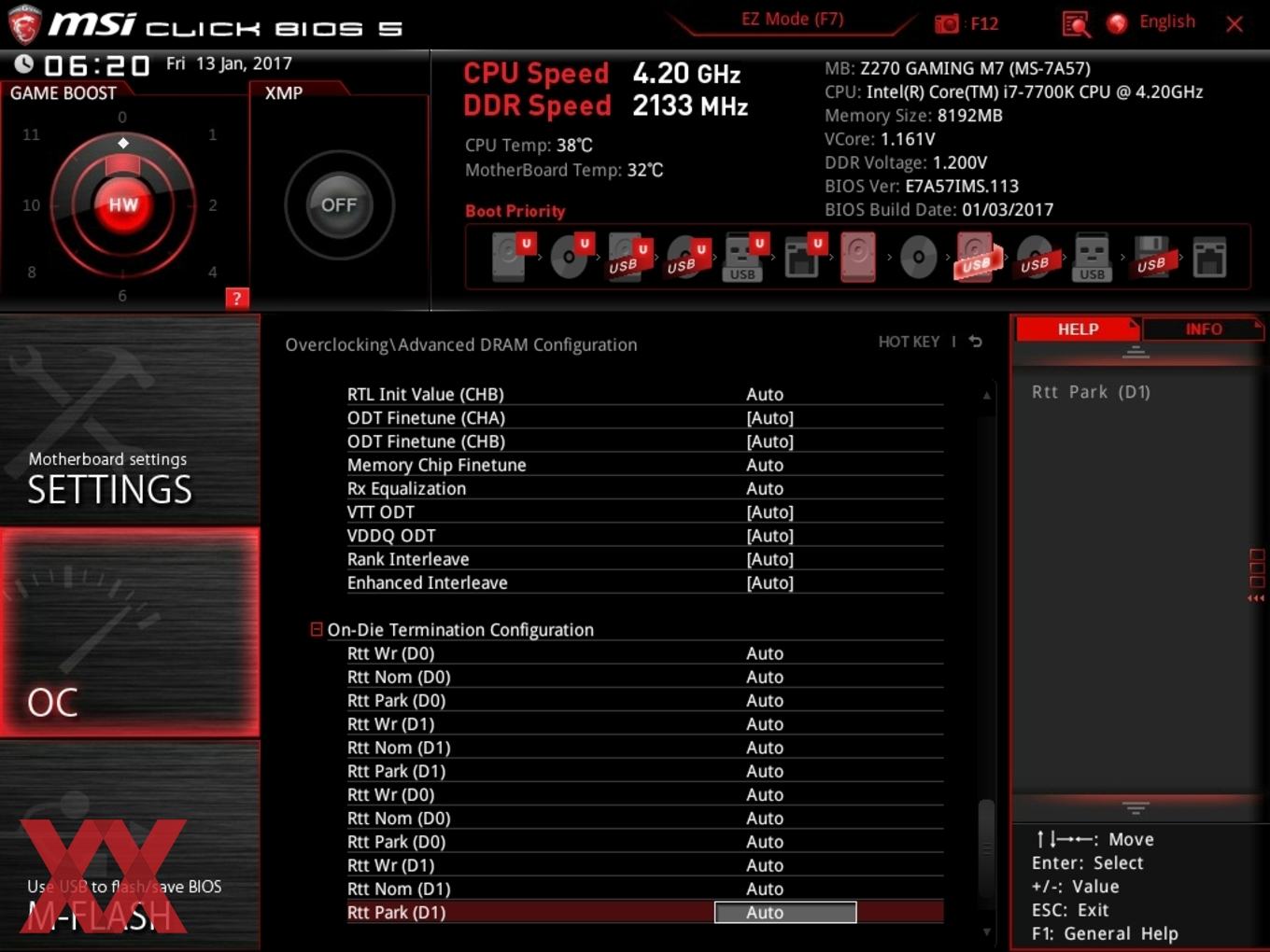Select the Memory Chip Finetune row label
Viewport: 1270px width, 952px height.
tap(436, 465)
